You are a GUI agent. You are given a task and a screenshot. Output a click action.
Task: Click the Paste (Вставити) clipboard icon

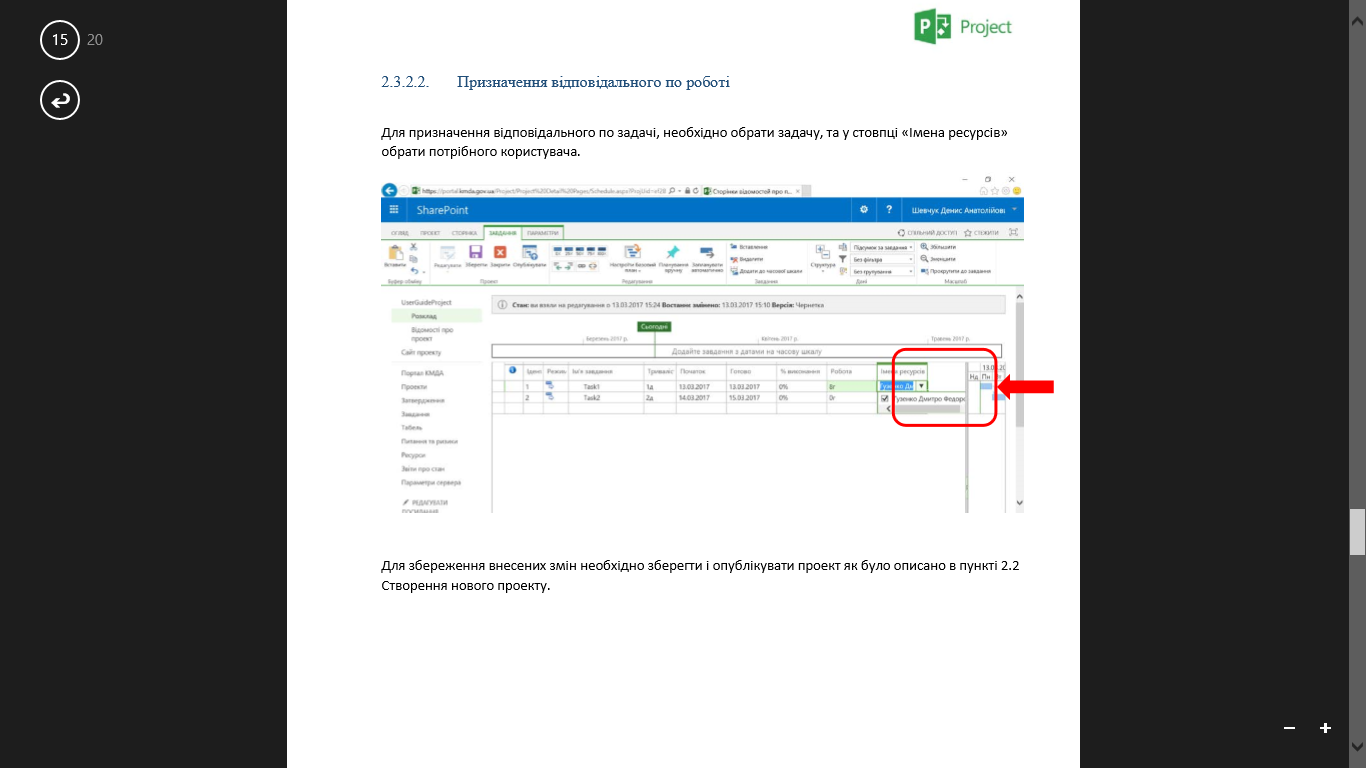coord(395,253)
